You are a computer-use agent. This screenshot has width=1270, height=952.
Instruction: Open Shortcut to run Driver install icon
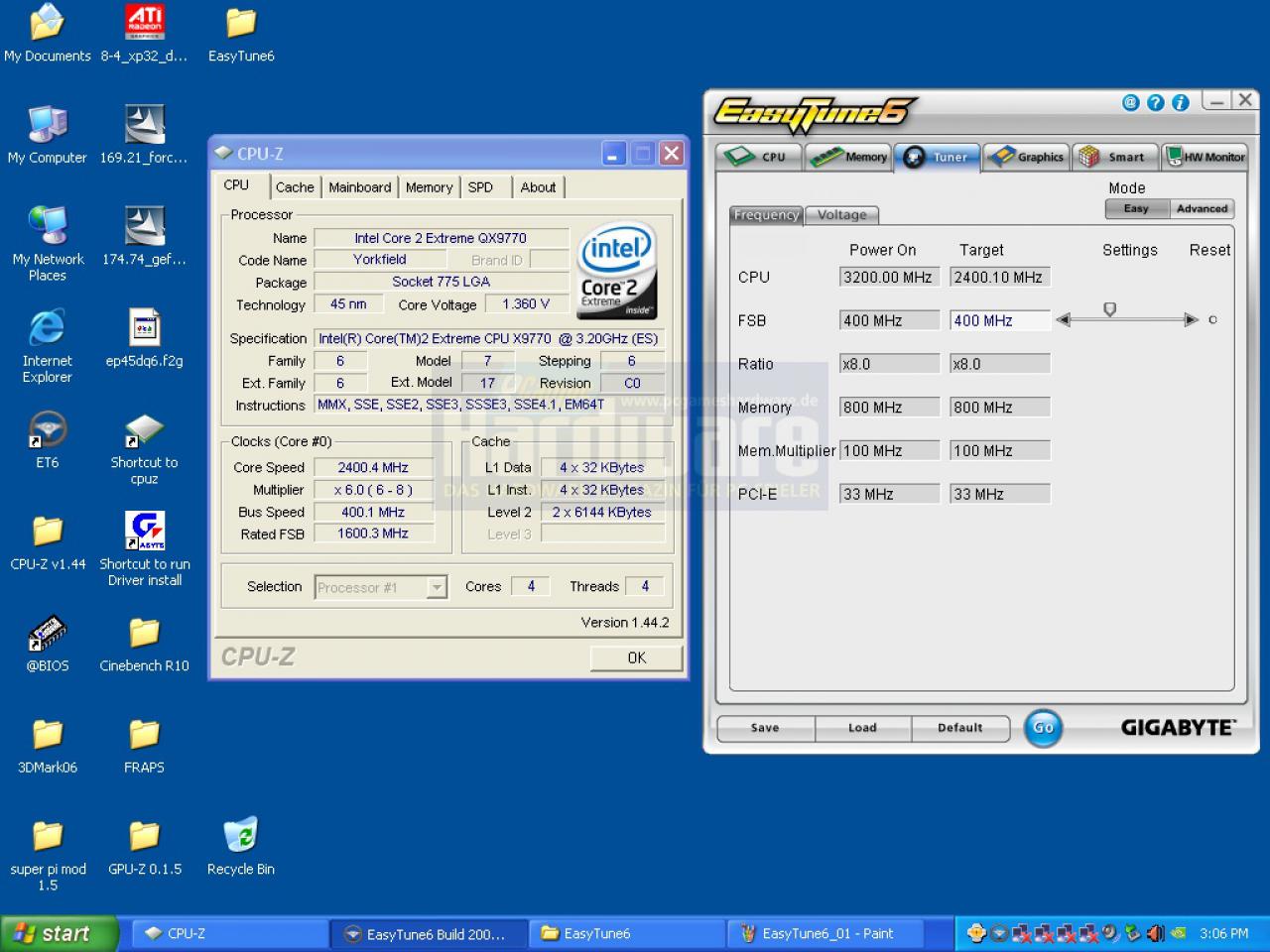click(x=144, y=550)
